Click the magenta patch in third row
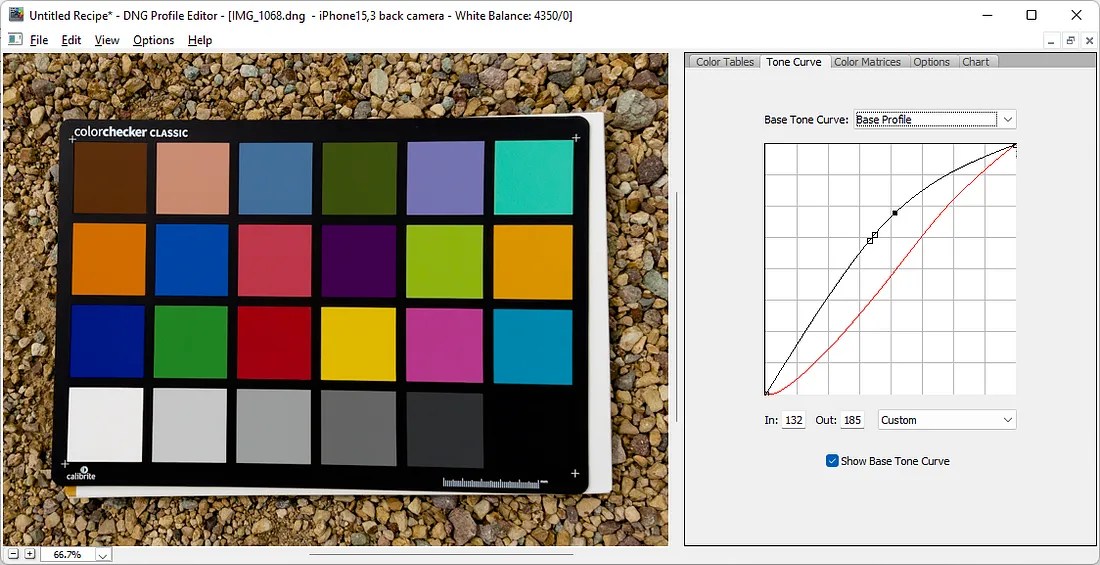The image size is (1100, 565). 444,345
